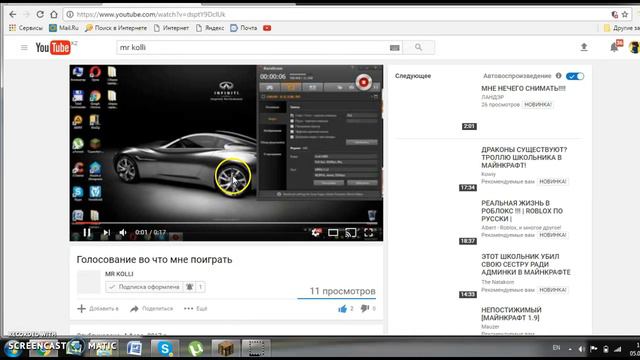Seek using the video progress bar

coord(226,223)
